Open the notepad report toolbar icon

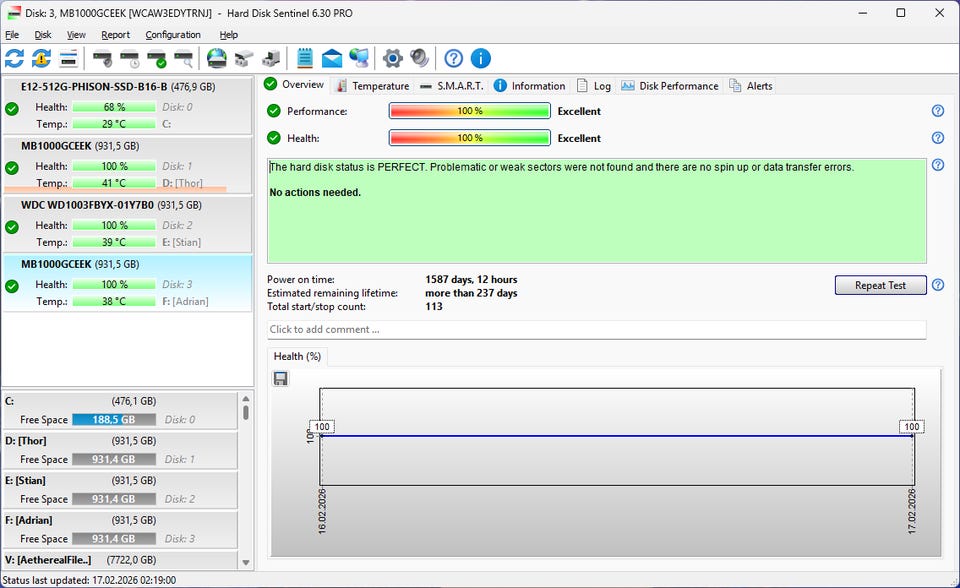click(x=305, y=58)
